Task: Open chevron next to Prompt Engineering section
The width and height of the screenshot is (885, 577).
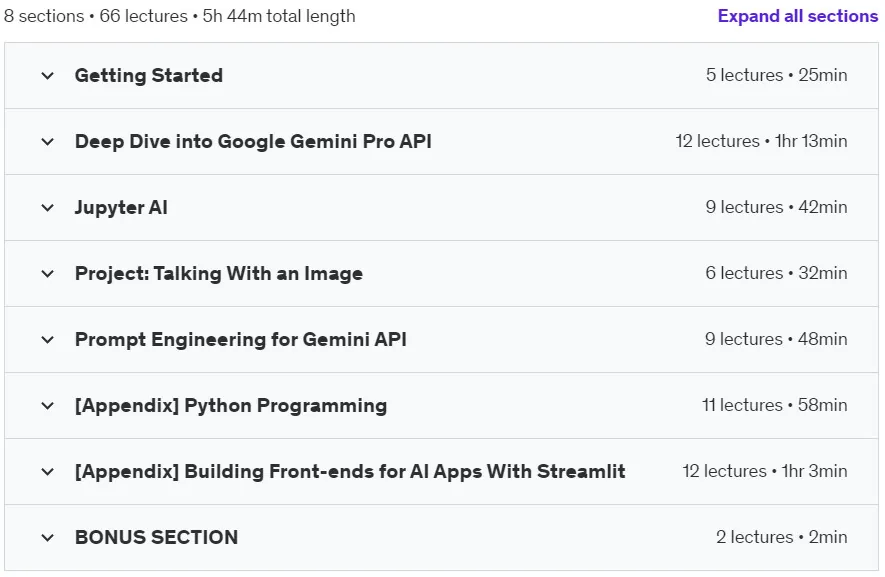Action: (x=47, y=340)
